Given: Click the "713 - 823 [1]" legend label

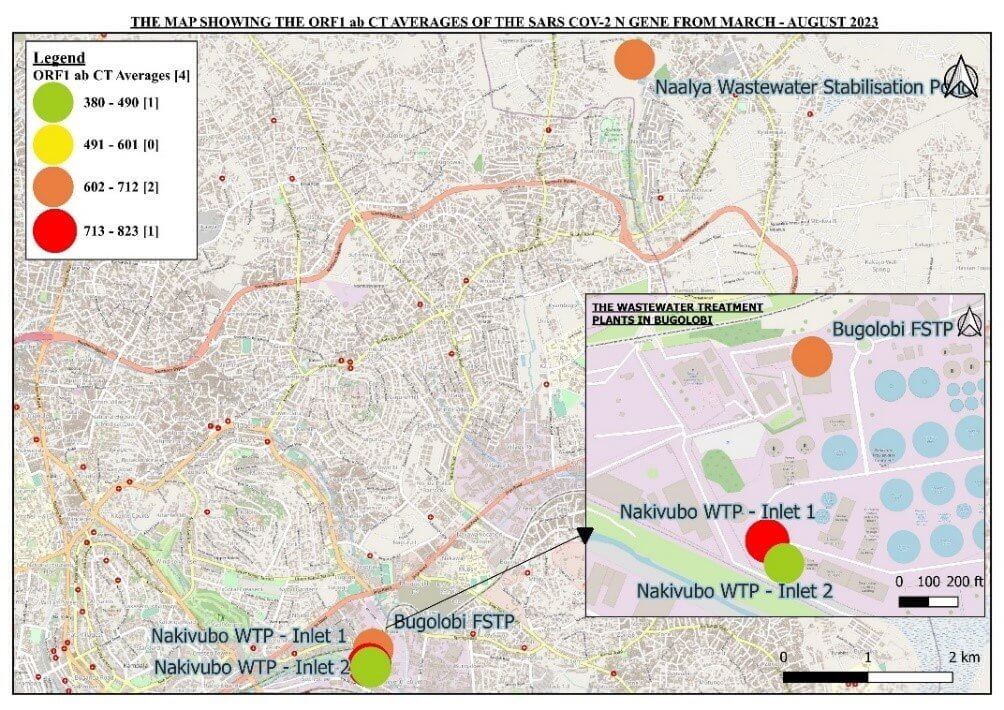Looking at the screenshot, I should coord(121,230).
